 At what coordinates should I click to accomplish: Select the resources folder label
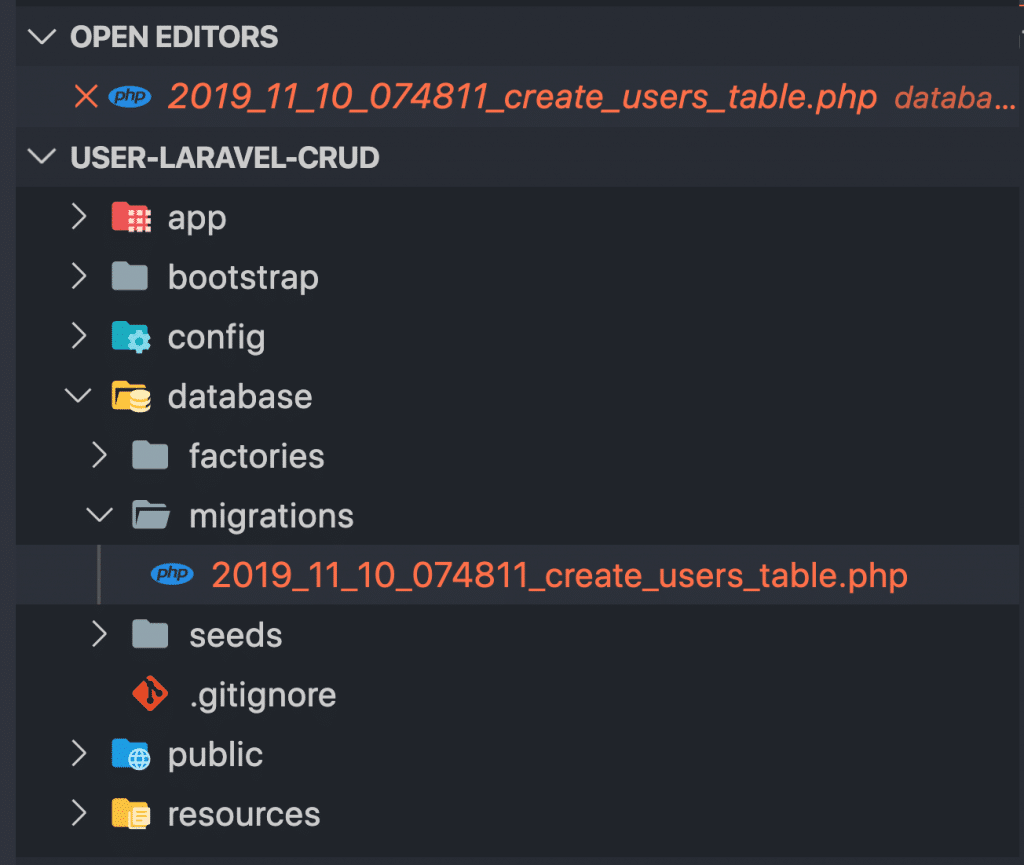tap(244, 814)
